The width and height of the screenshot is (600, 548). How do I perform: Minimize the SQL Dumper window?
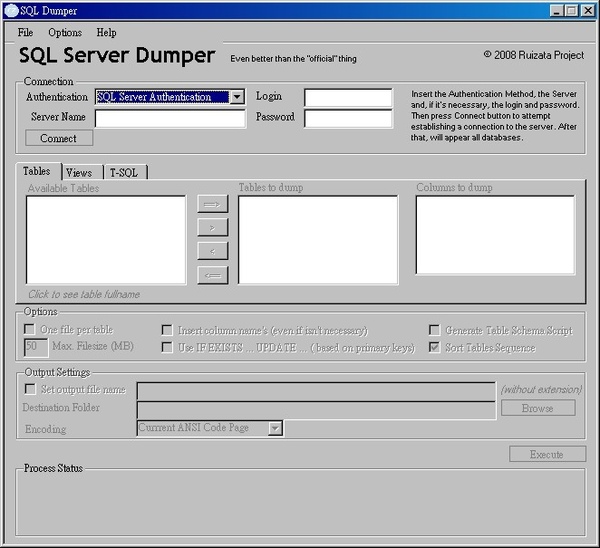557,10
